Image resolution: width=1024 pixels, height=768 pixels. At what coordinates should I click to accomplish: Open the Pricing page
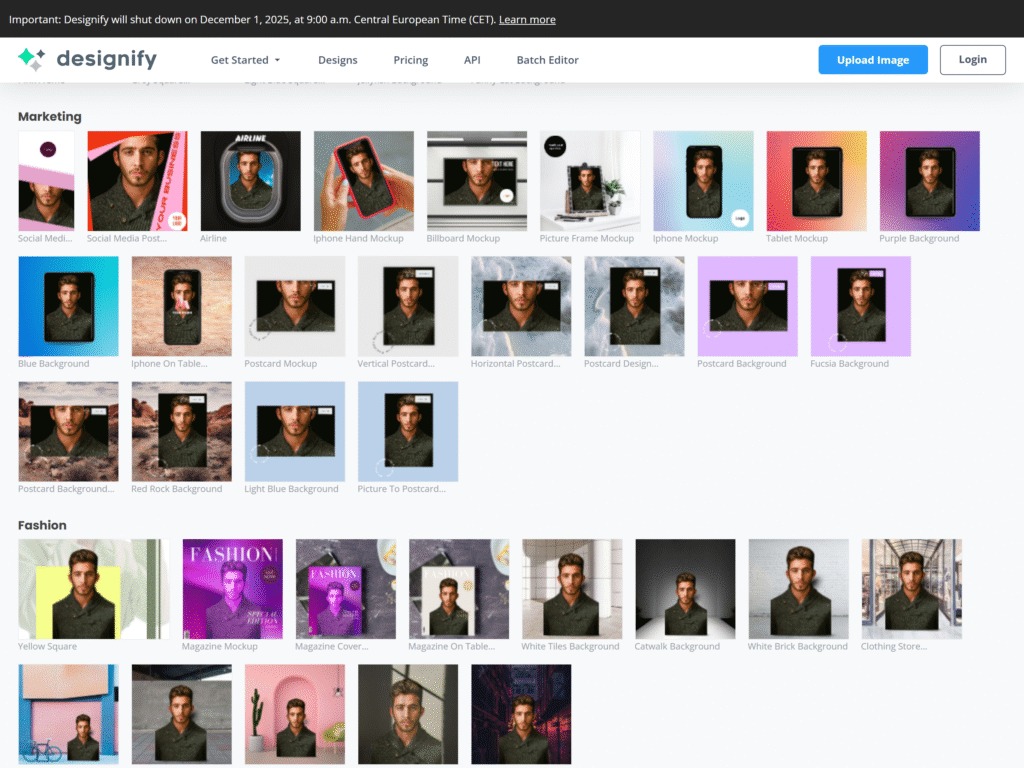[410, 59]
